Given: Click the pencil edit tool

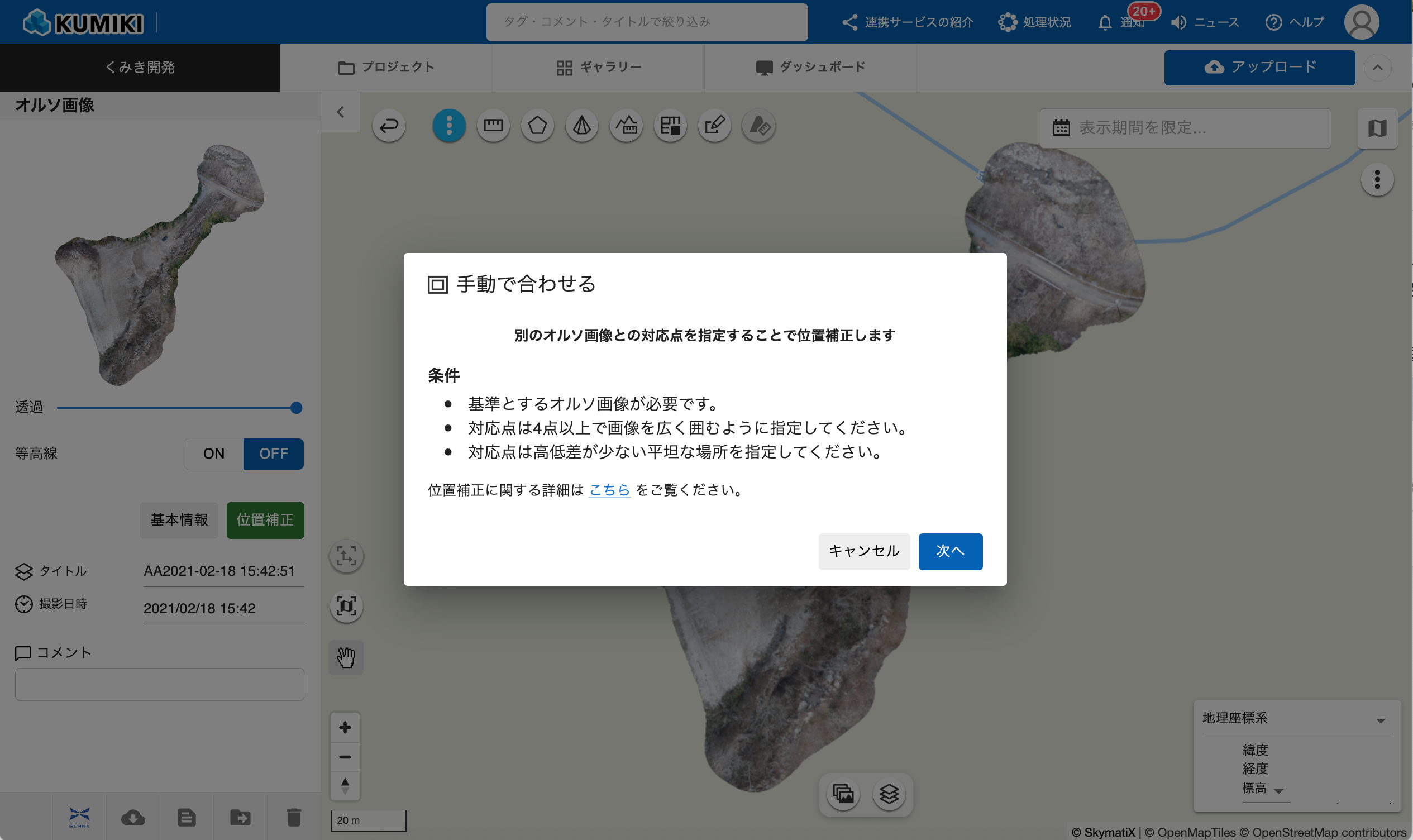Looking at the screenshot, I should 714,125.
